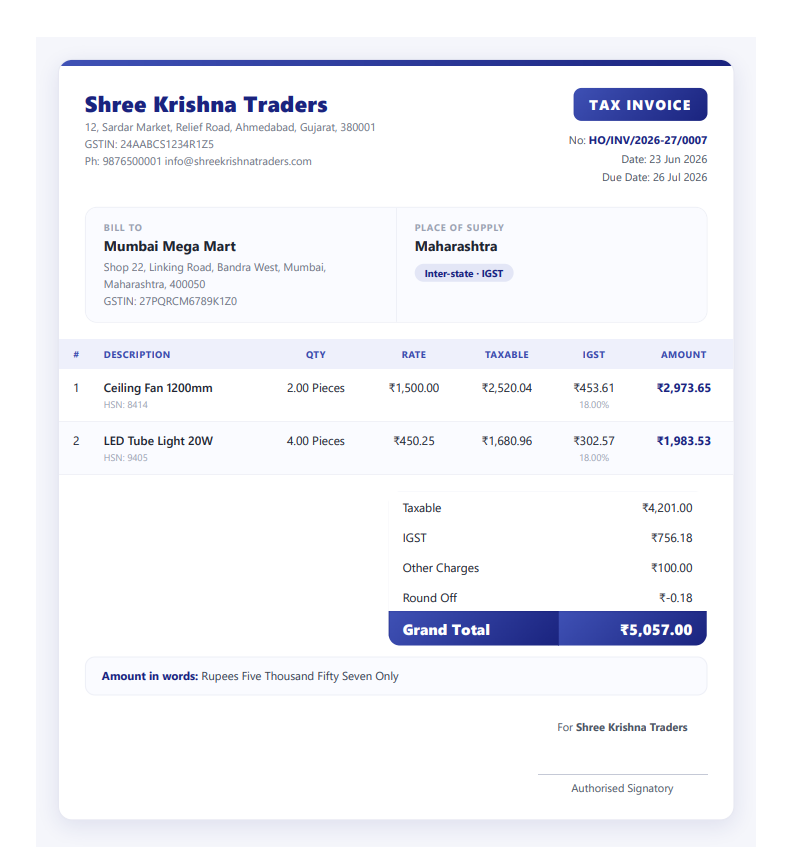Click the ₹450.25 rate cell
This screenshot has height=847, width=793.
click(414, 441)
